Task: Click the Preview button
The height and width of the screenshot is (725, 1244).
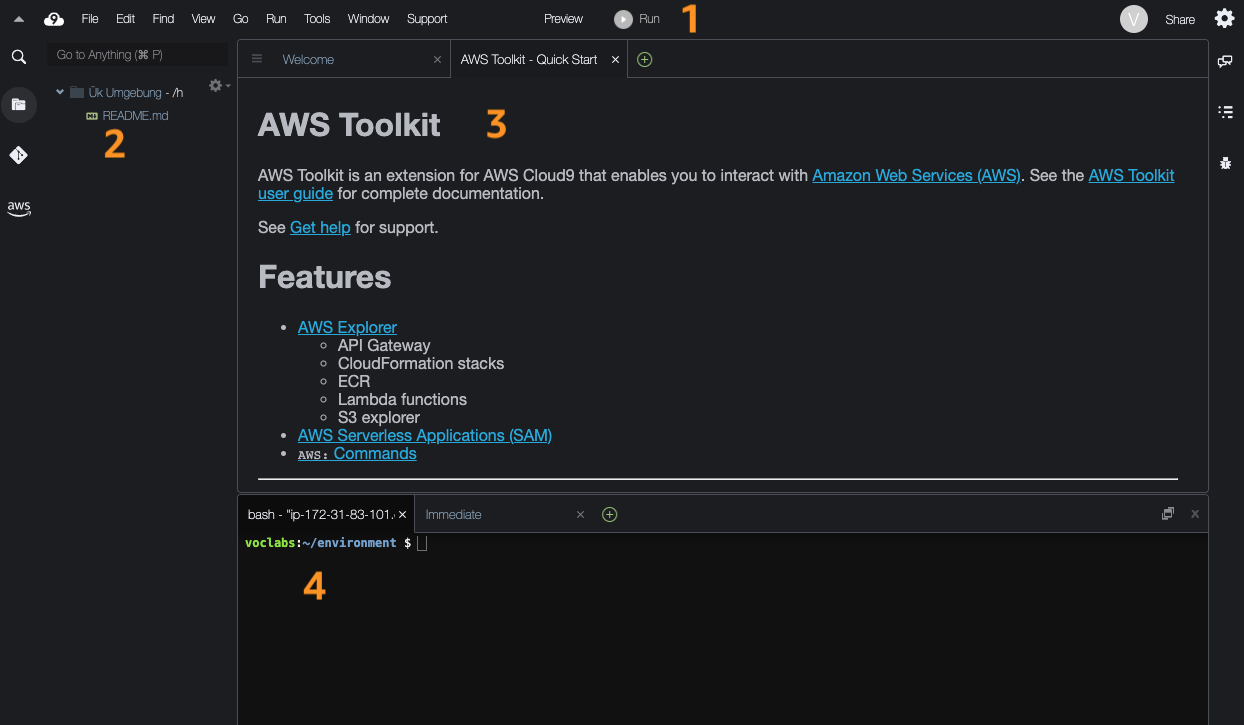Action: 563,18
